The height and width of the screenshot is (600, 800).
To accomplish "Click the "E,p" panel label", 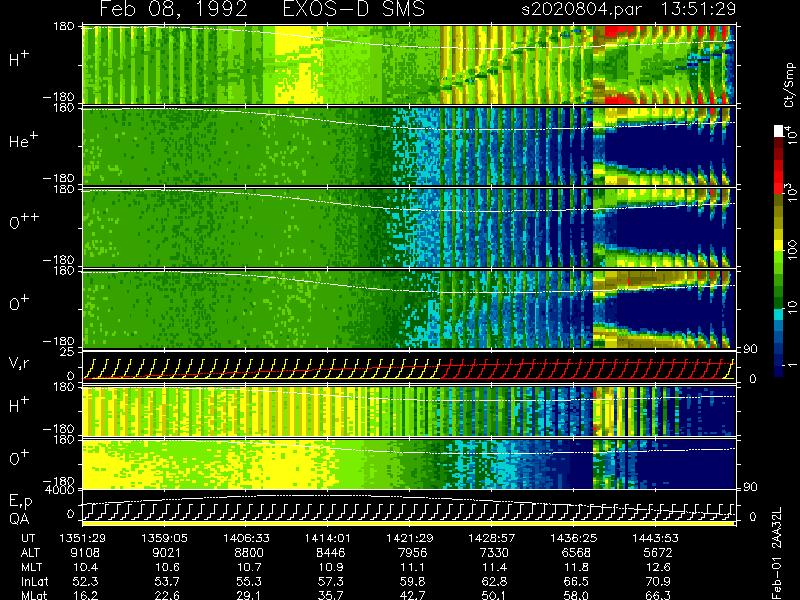I will point(20,502).
